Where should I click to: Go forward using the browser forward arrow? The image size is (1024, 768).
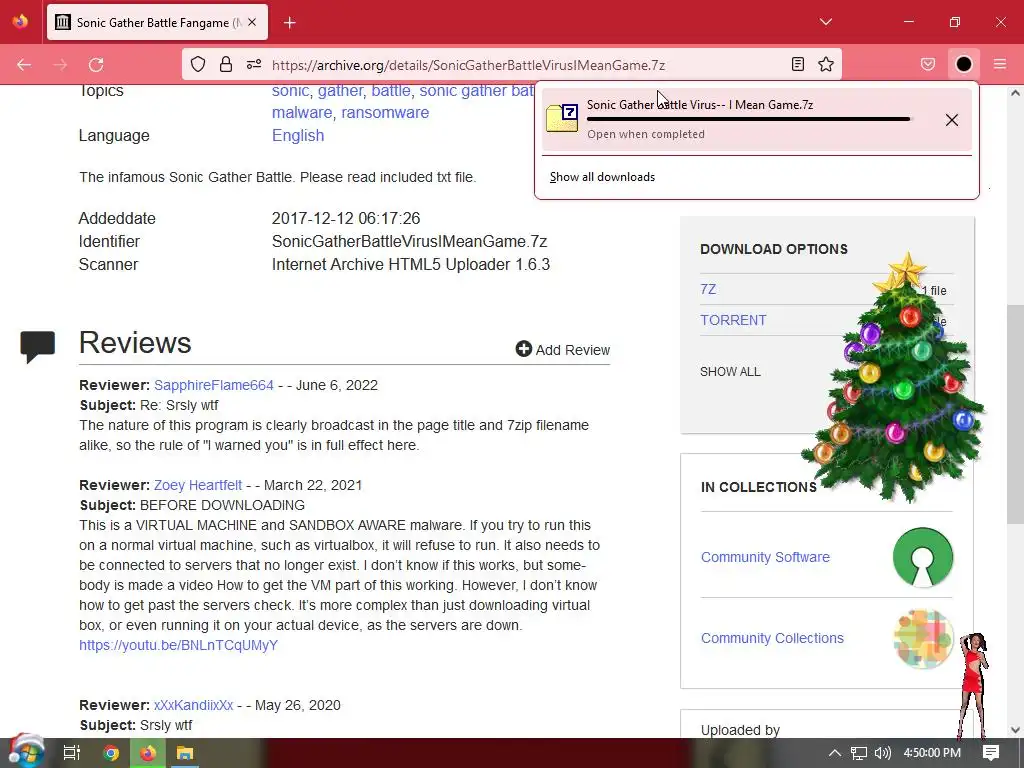click(x=60, y=65)
